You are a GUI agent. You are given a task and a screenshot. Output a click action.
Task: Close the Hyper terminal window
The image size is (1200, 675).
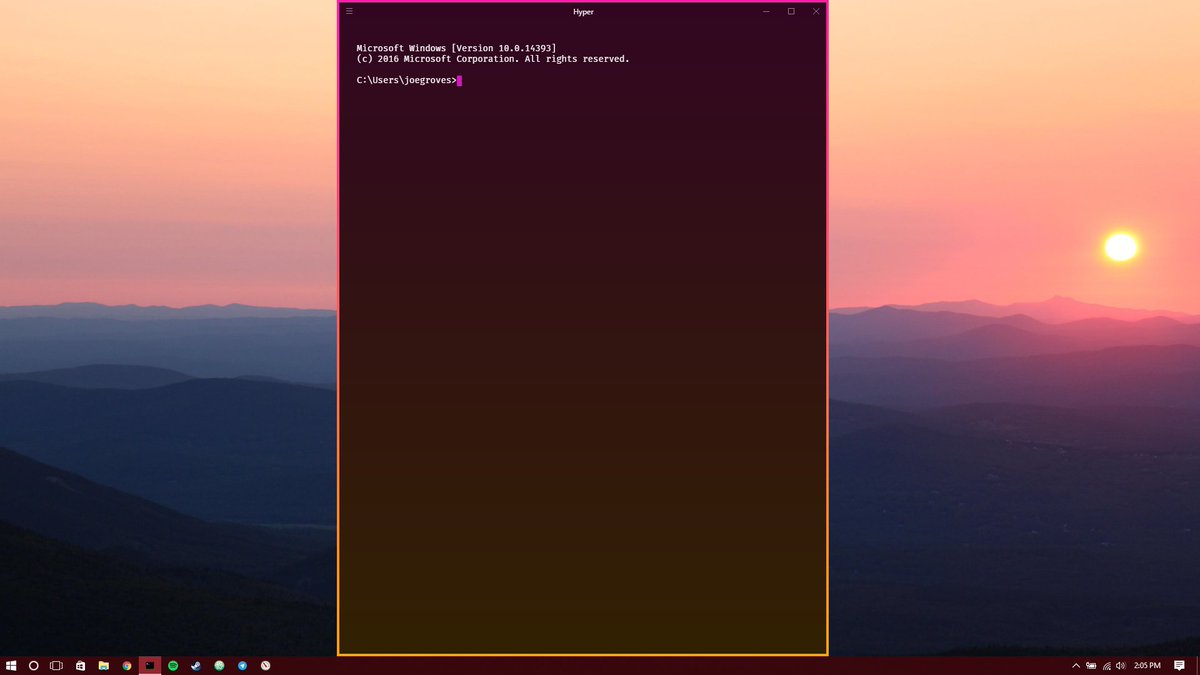click(x=816, y=11)
